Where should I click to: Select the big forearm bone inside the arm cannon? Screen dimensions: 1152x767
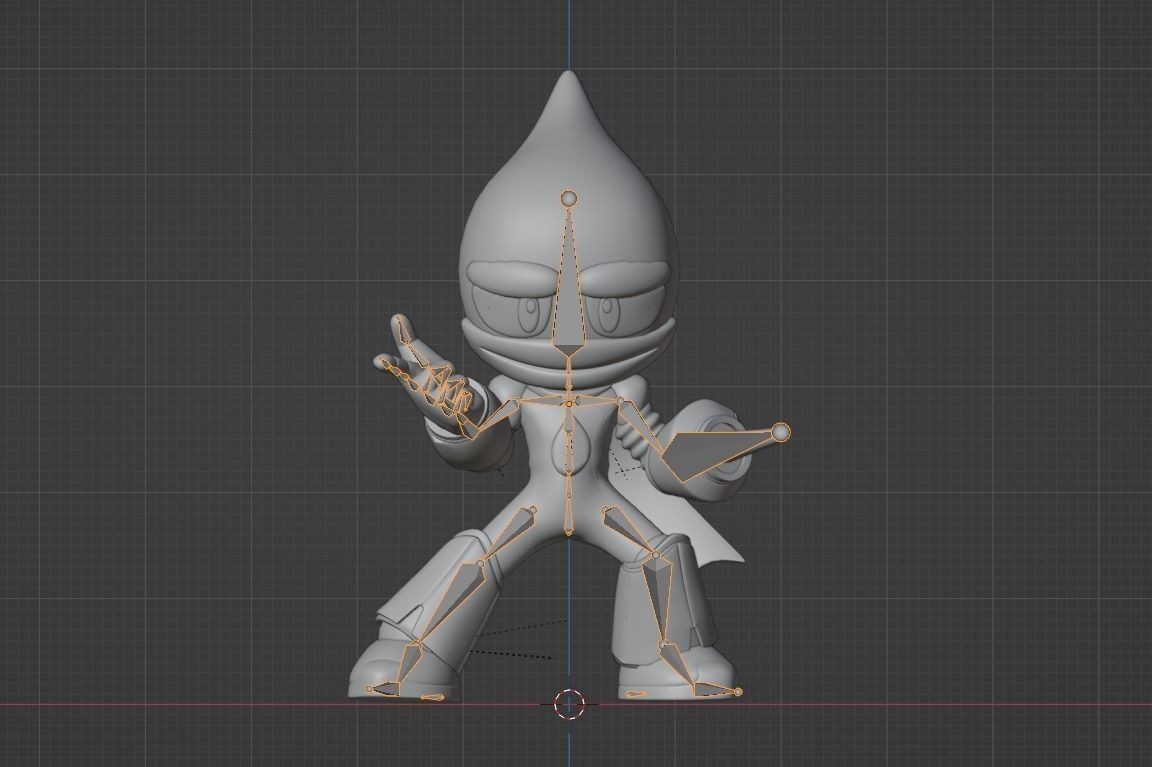click(x=716, y=453)
